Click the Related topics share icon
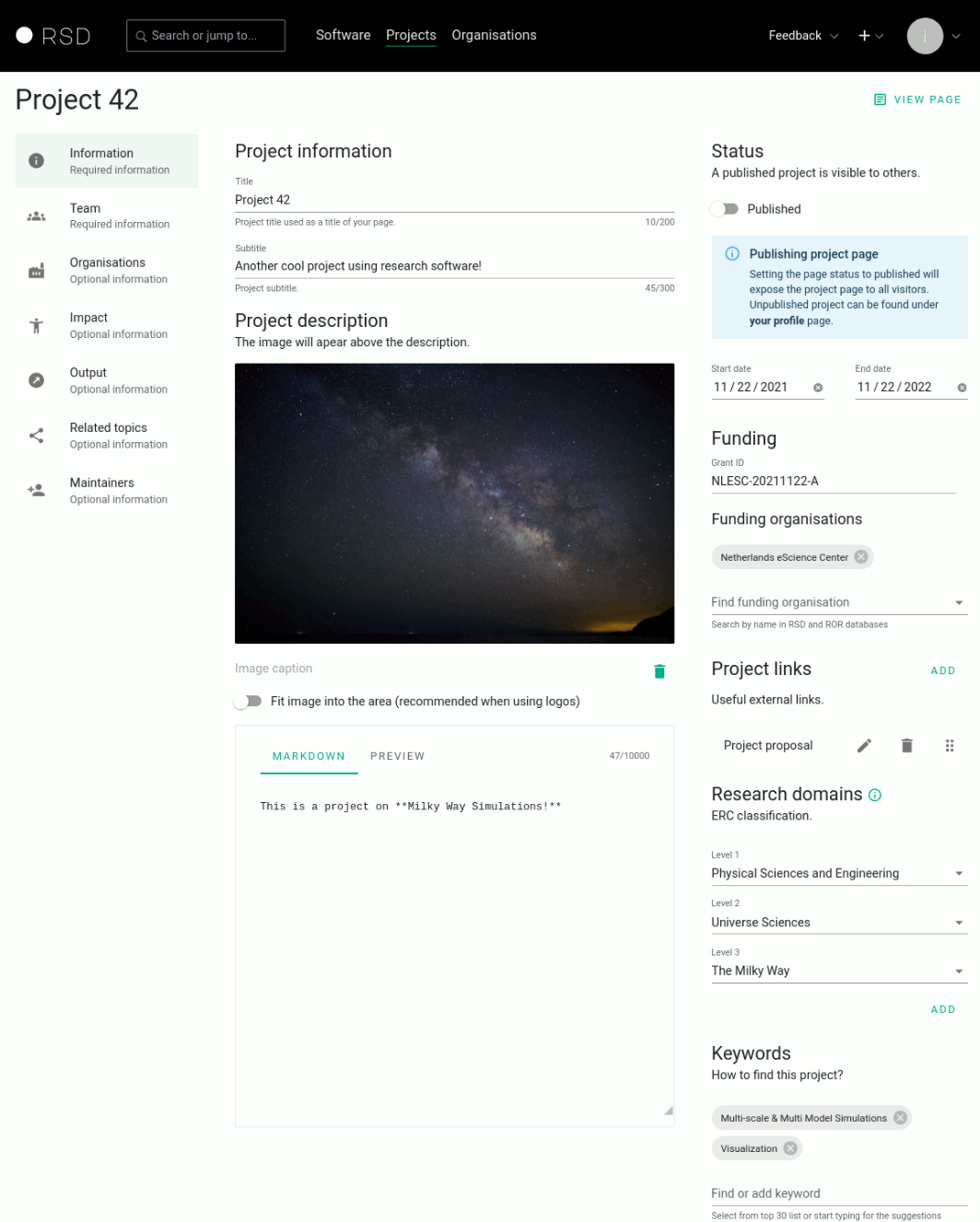This screenshot has width=980, height=1222. 37,436
